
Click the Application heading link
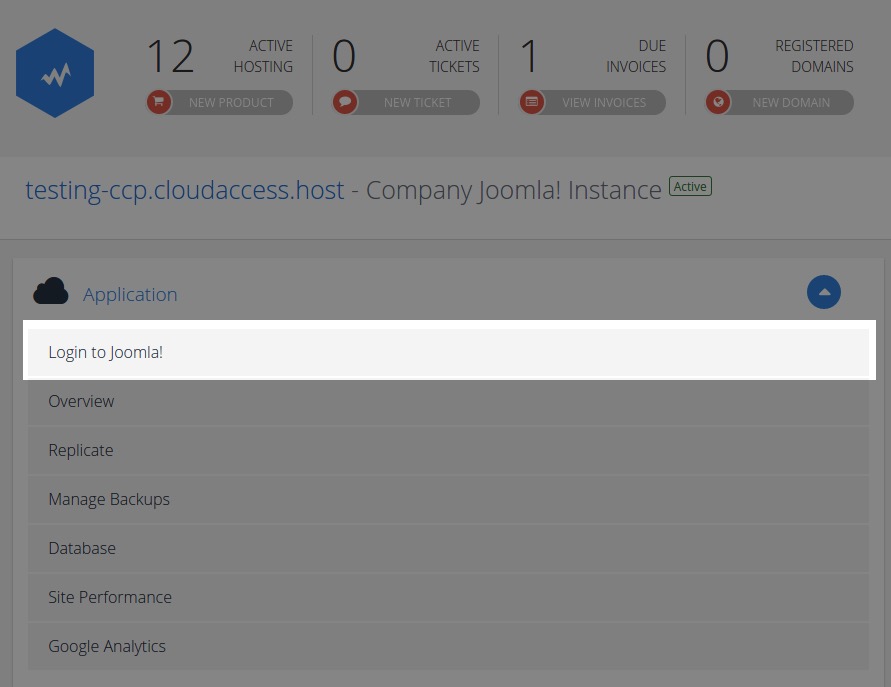click(x=130, y=294)
